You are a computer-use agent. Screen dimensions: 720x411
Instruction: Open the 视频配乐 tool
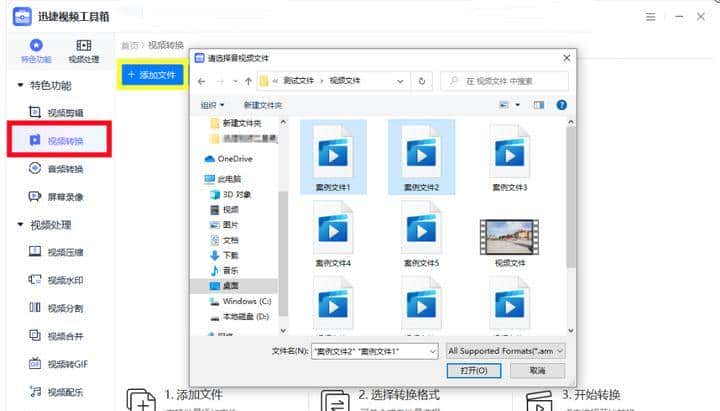[x=56, y=392]
